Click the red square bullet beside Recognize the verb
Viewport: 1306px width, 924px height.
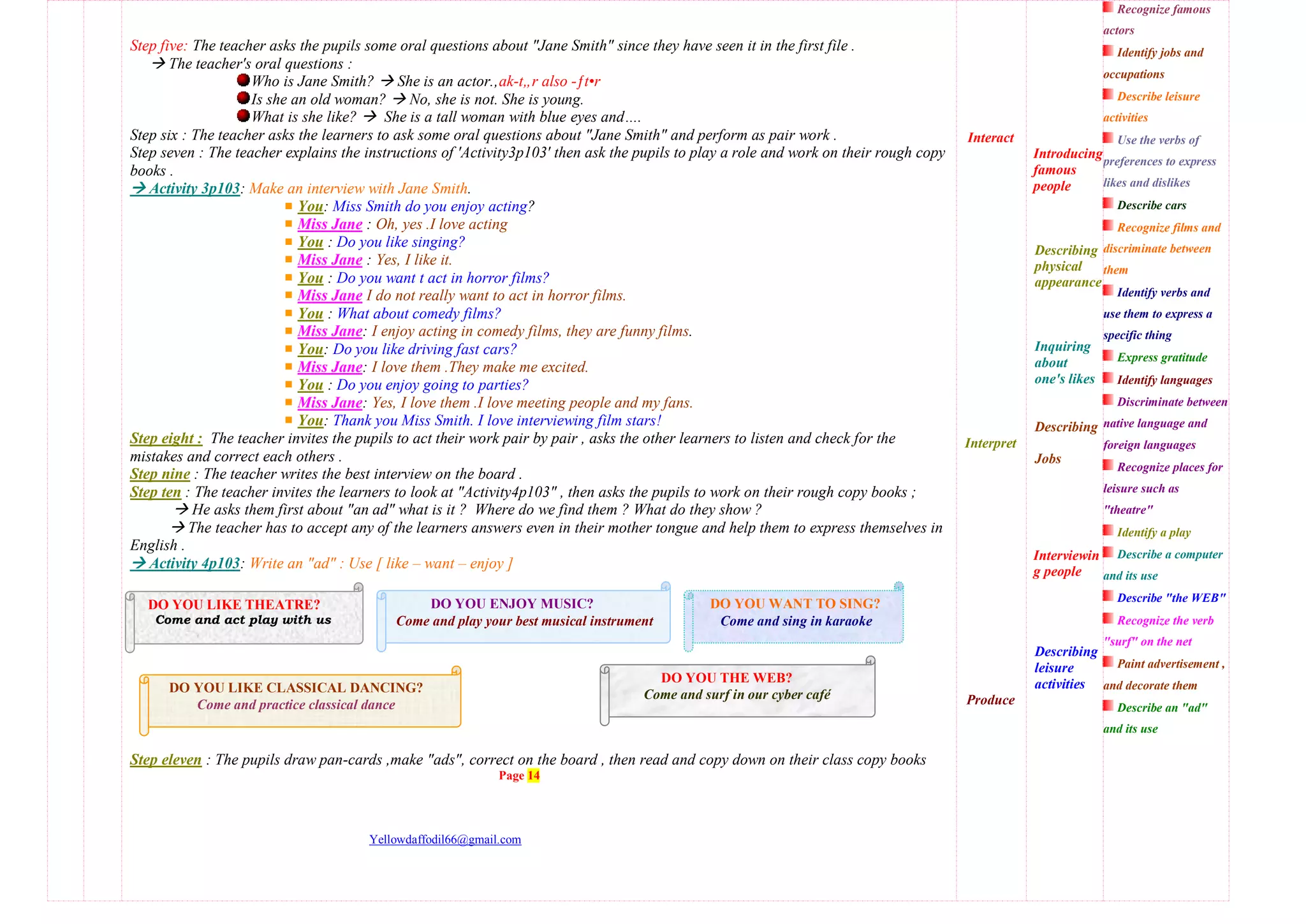[1108, 619]
